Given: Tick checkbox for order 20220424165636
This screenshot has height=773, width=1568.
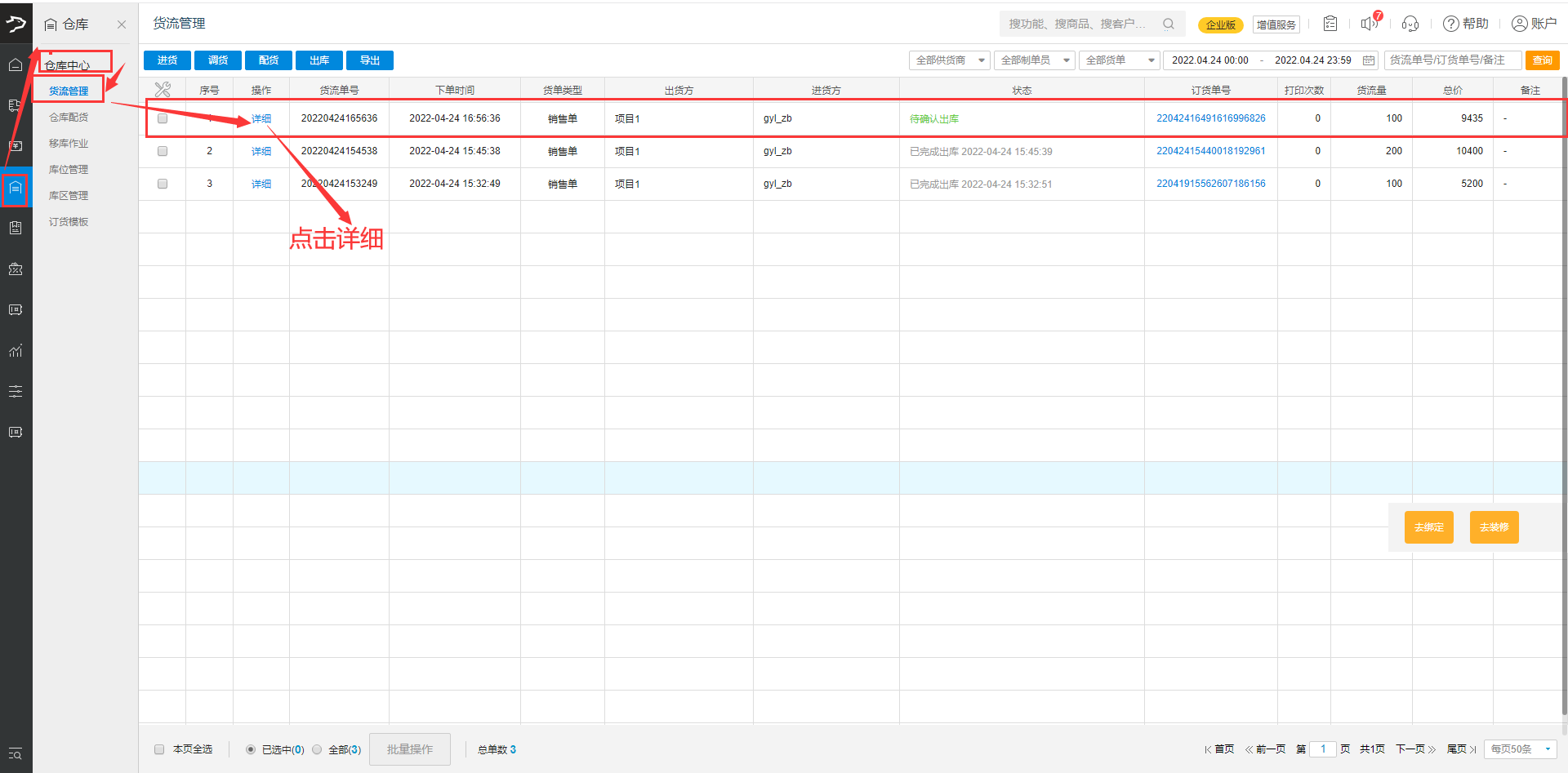Looking at the screenshot, I should point(163,118).
